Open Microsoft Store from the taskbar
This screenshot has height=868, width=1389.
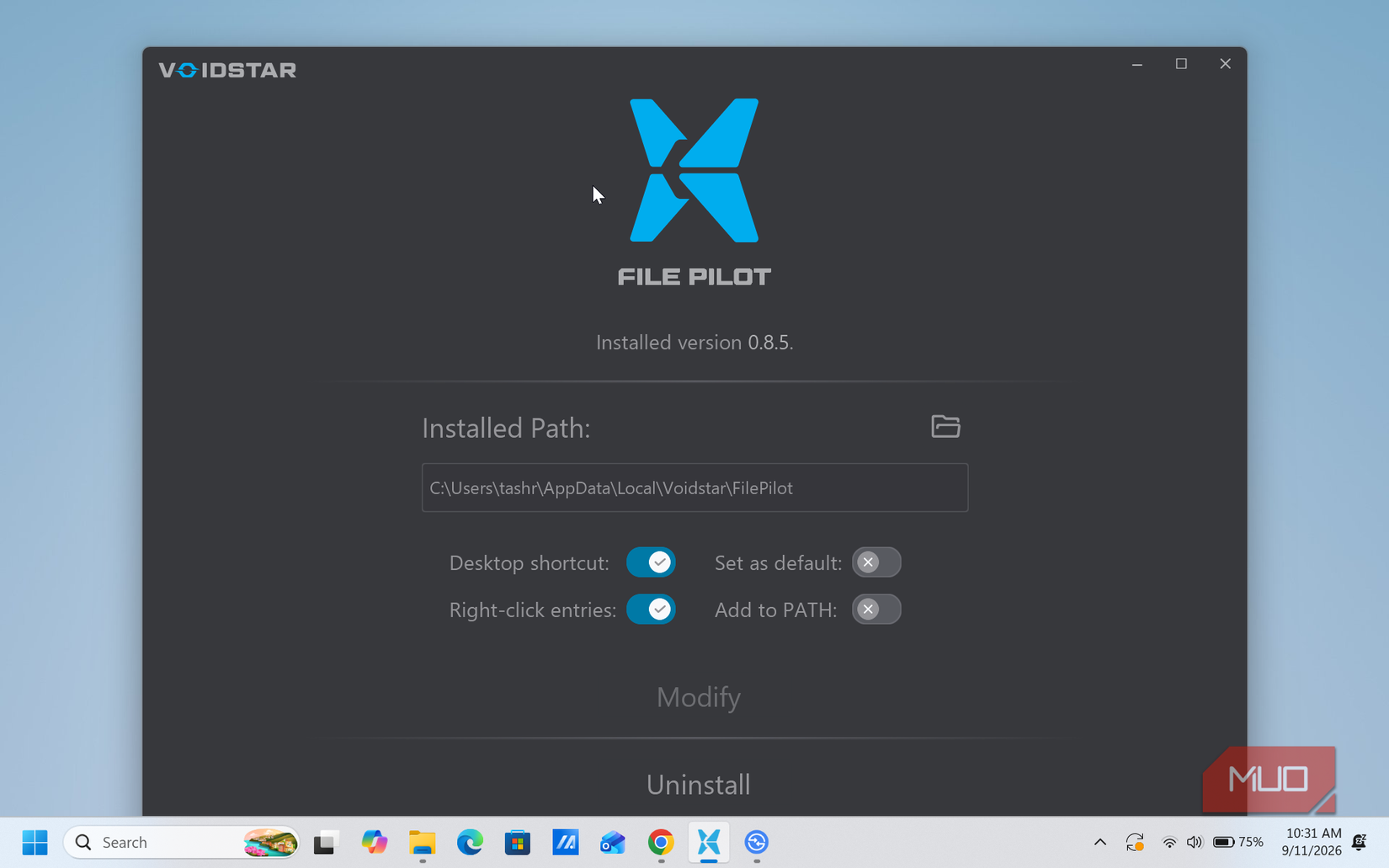click(518, 842)
